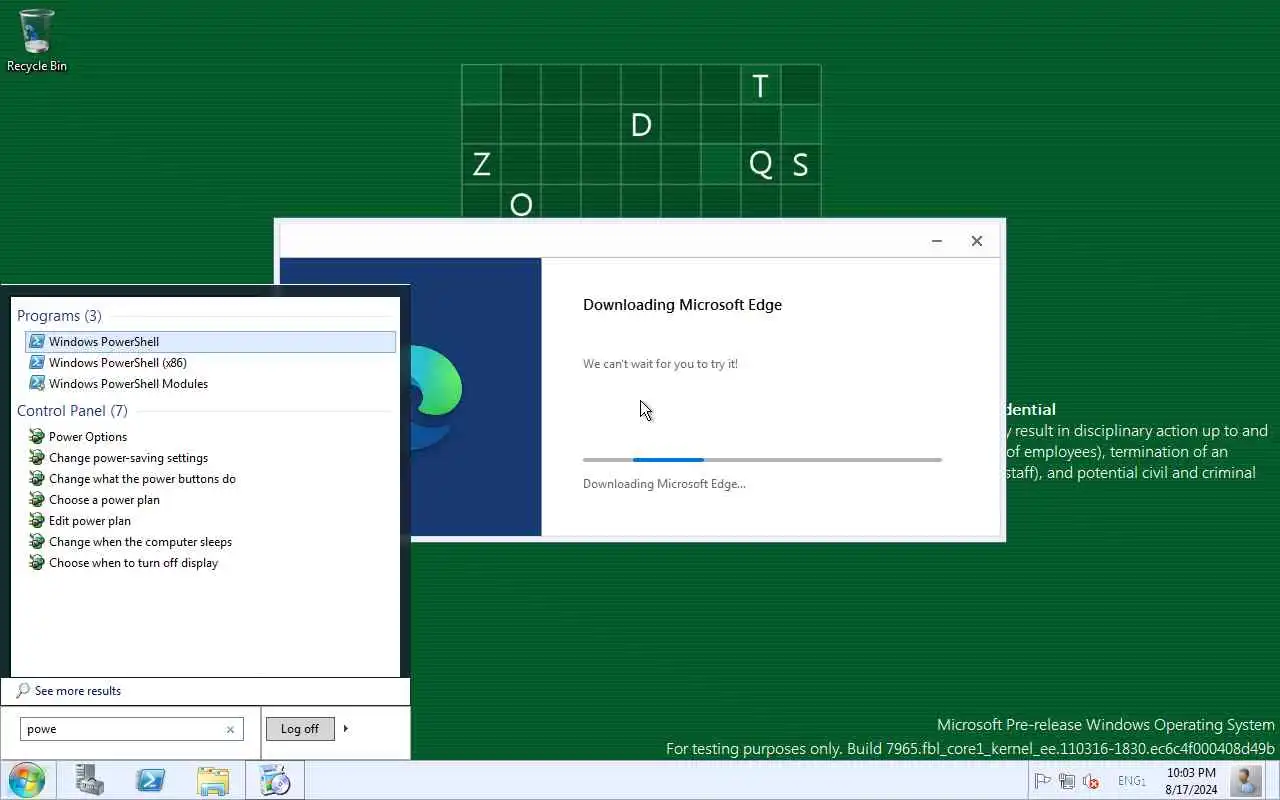Click the Action Center flag tray icon
This screenshot has width=1280, height=800.
(1042, 781)
